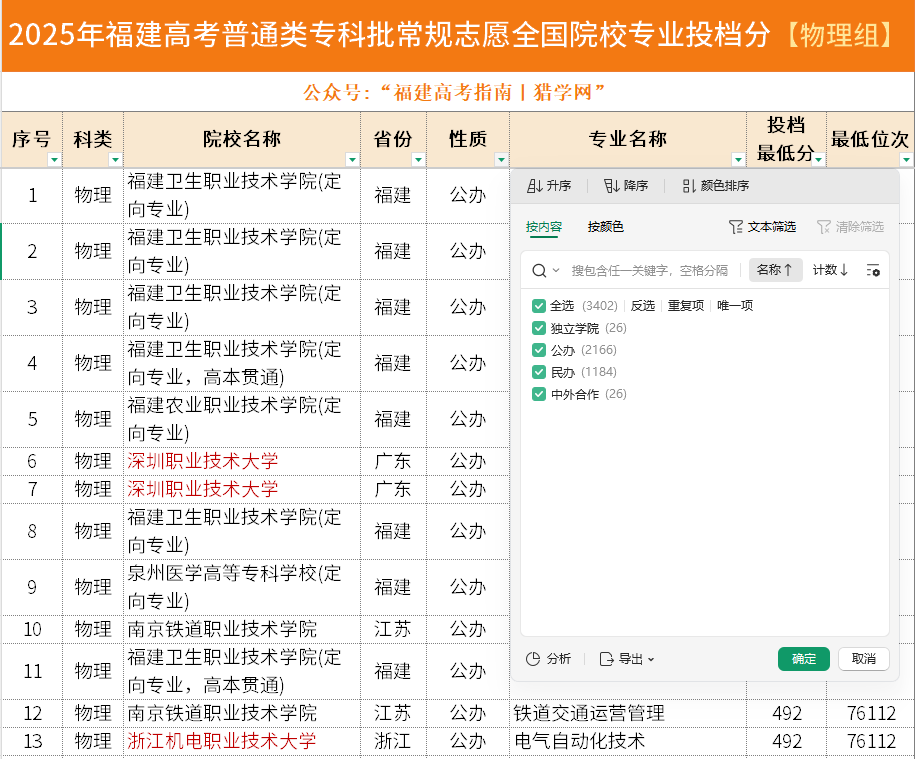Click 清除筛选 clear filter
The height and width of the screenshot is (759, 915).
point(850,227)
